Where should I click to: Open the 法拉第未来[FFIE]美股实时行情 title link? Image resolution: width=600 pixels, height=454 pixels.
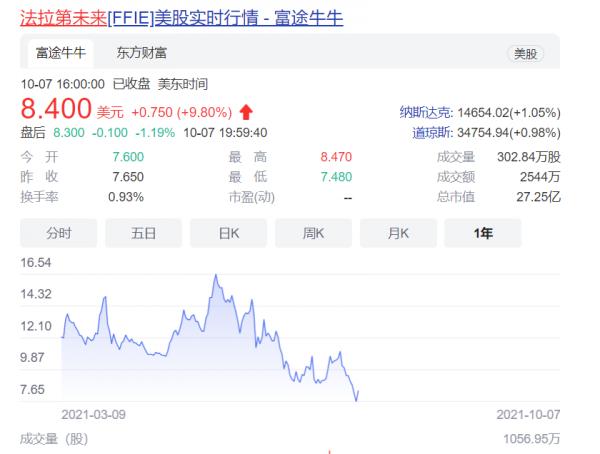tap(181, 18)
